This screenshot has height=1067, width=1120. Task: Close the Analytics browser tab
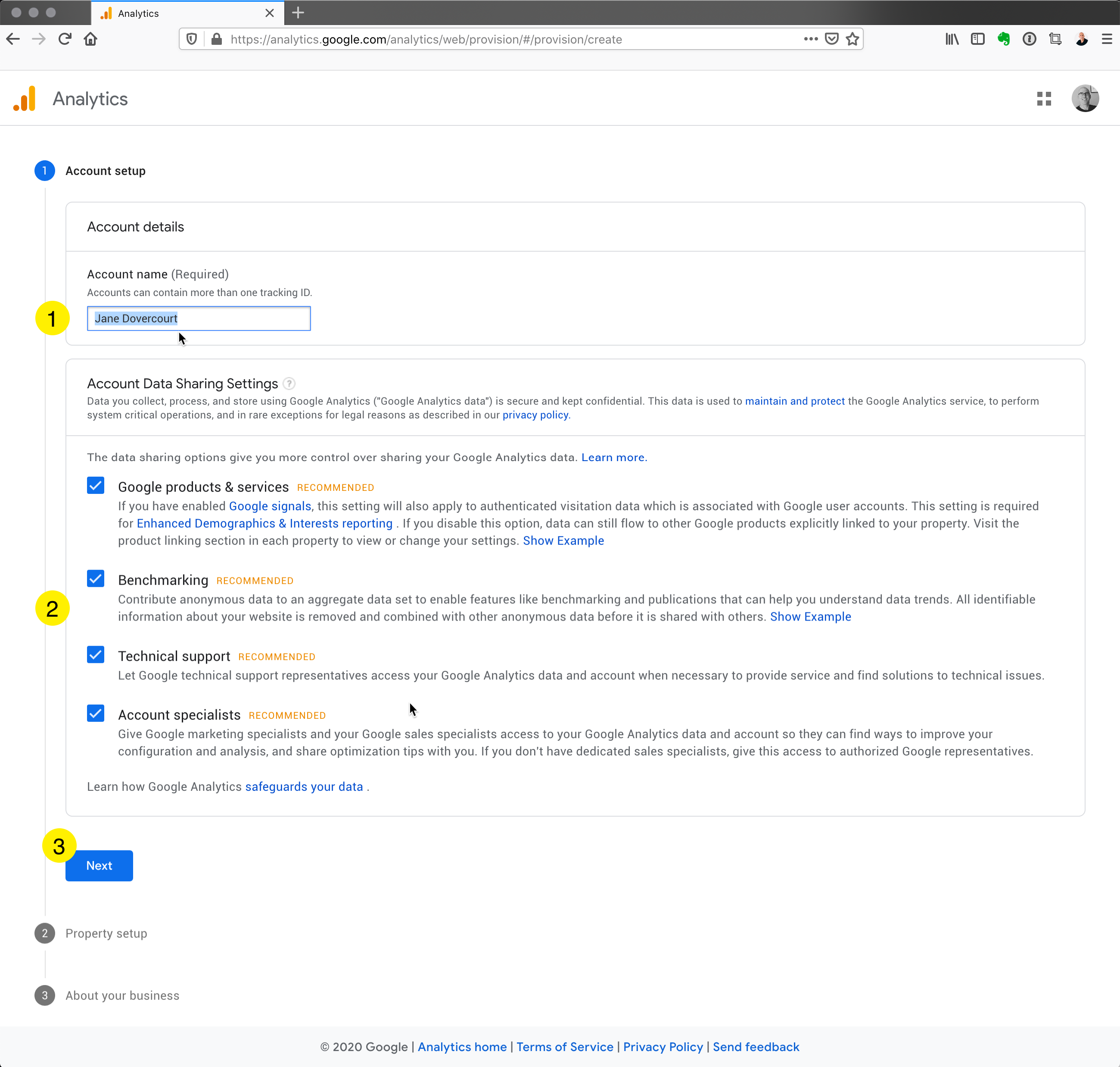pos(270,13)
